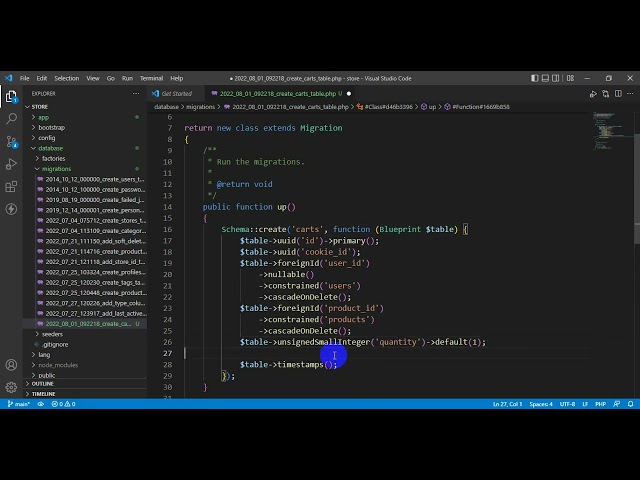Viewport: 640px width, 480px height.
Task: Open the Search view in activity bar
Action: [x=11, y=119]
